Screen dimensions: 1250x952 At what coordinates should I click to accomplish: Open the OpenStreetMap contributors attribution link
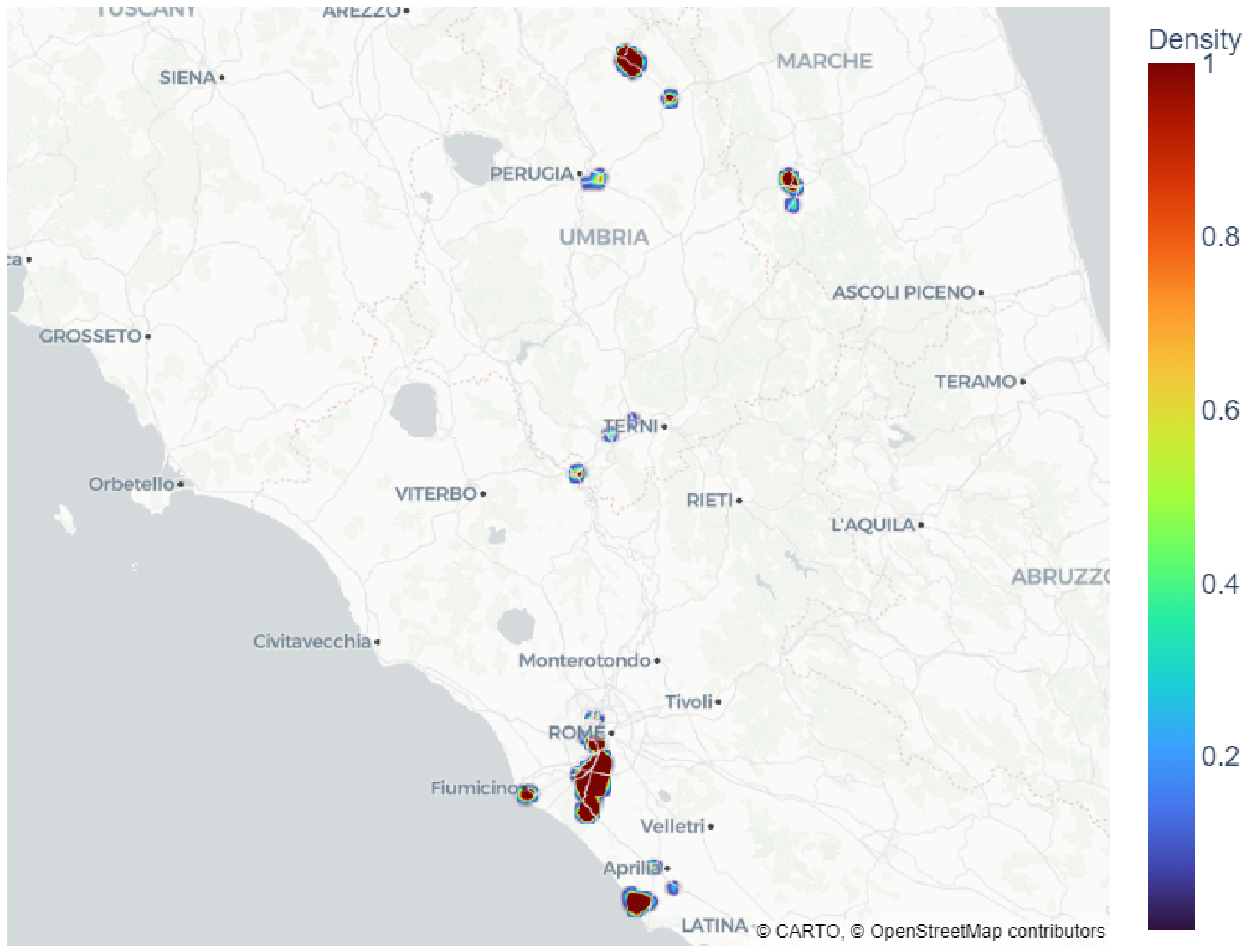point(977,932)
